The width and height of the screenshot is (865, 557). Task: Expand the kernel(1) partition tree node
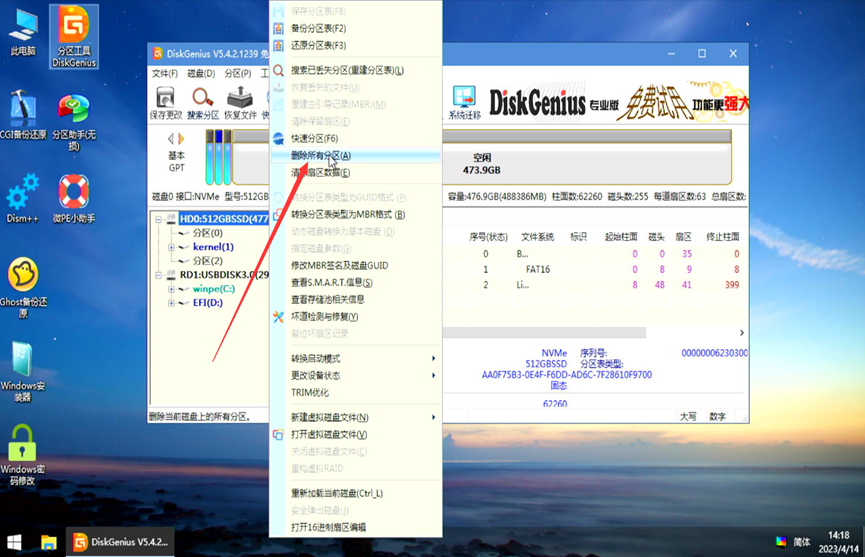click(x=171, y=247)
